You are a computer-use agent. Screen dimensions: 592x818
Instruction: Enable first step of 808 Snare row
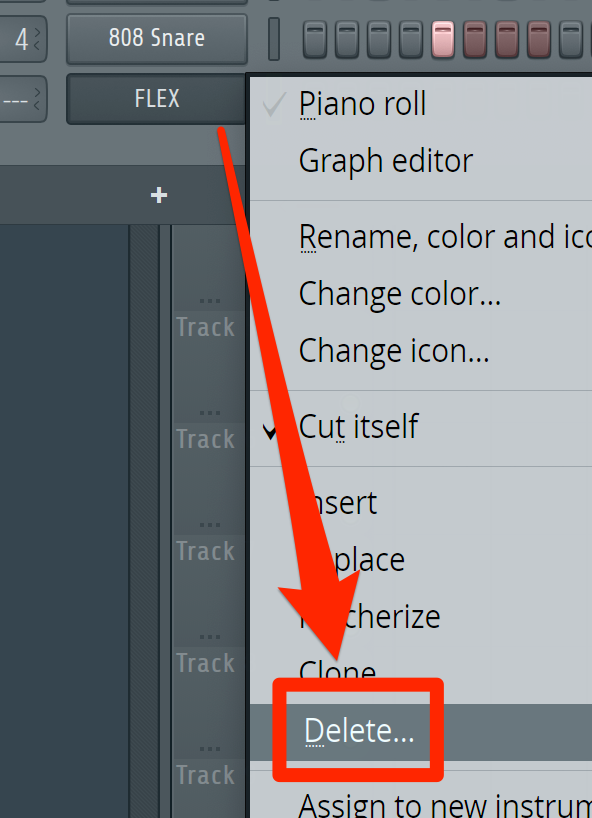(315, 39)
